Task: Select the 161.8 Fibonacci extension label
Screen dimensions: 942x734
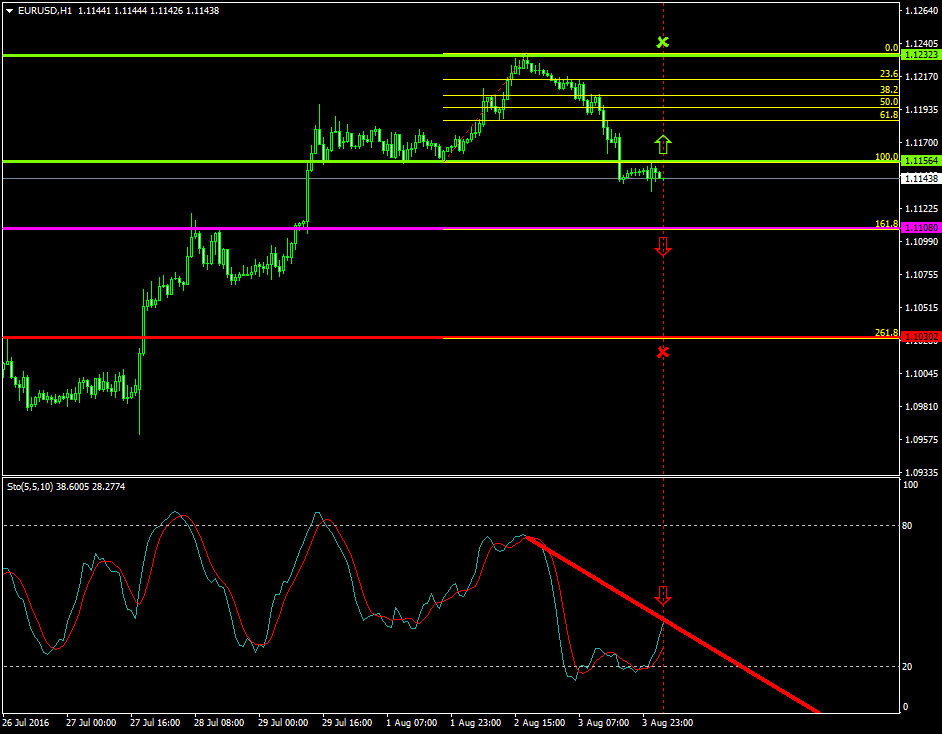Action: pyautogui.click(x=885, y=224)
